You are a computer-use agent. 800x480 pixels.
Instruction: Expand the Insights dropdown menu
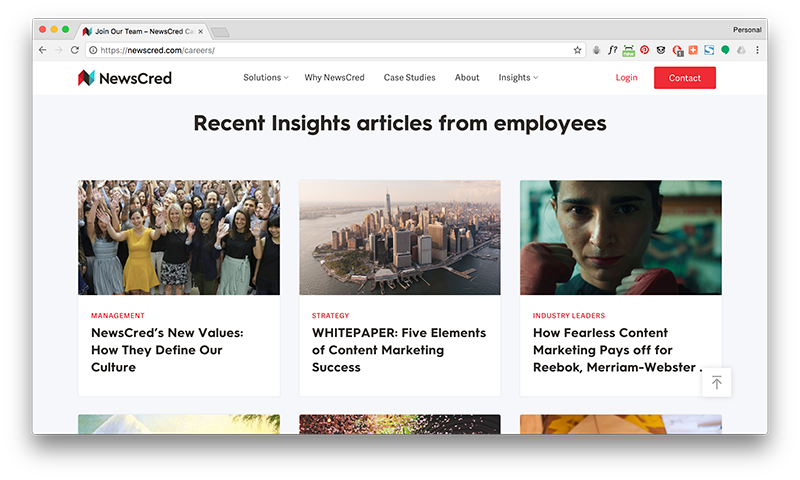(x=518, y=78)
